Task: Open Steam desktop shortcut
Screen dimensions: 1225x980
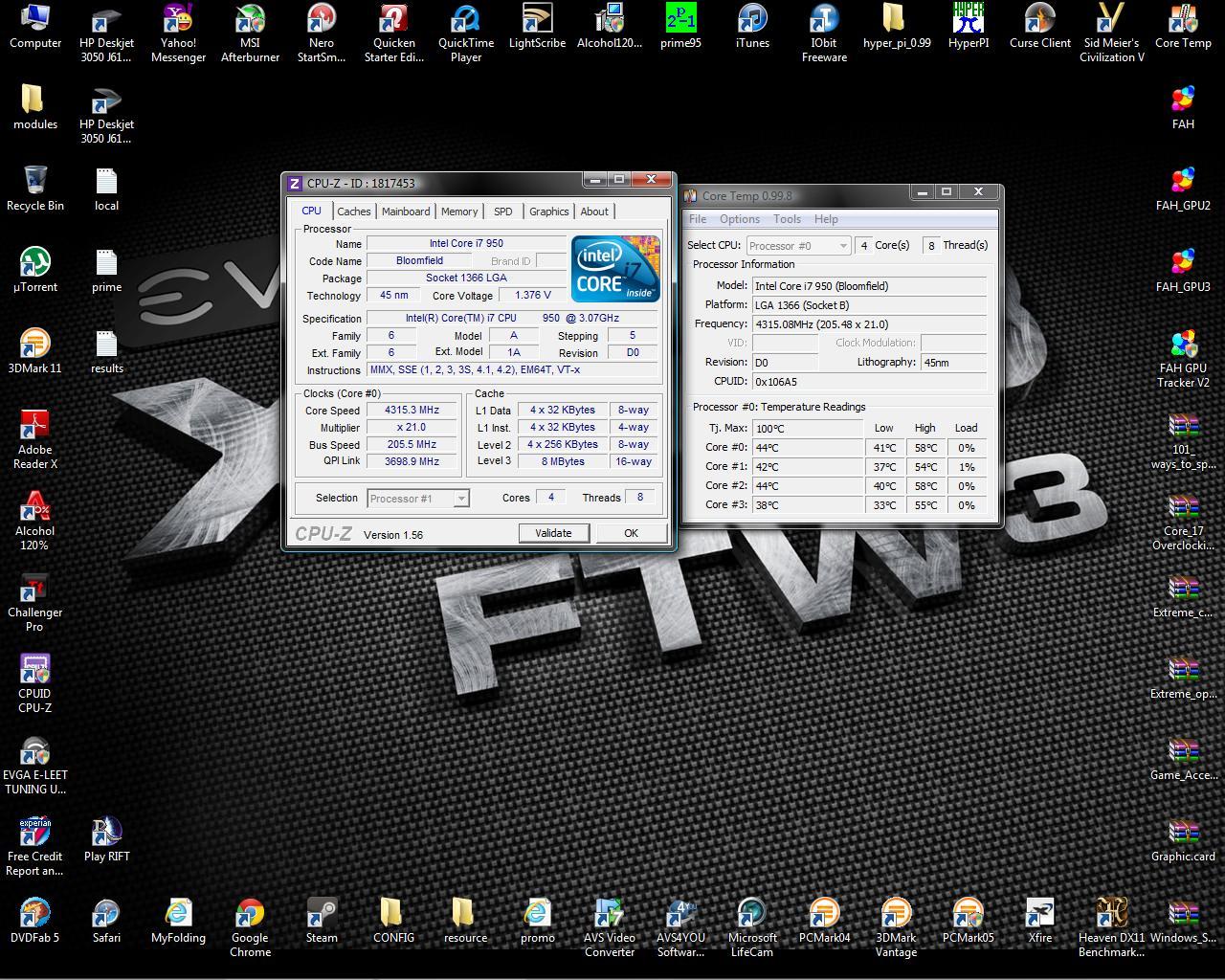Action: coord(322,922)
